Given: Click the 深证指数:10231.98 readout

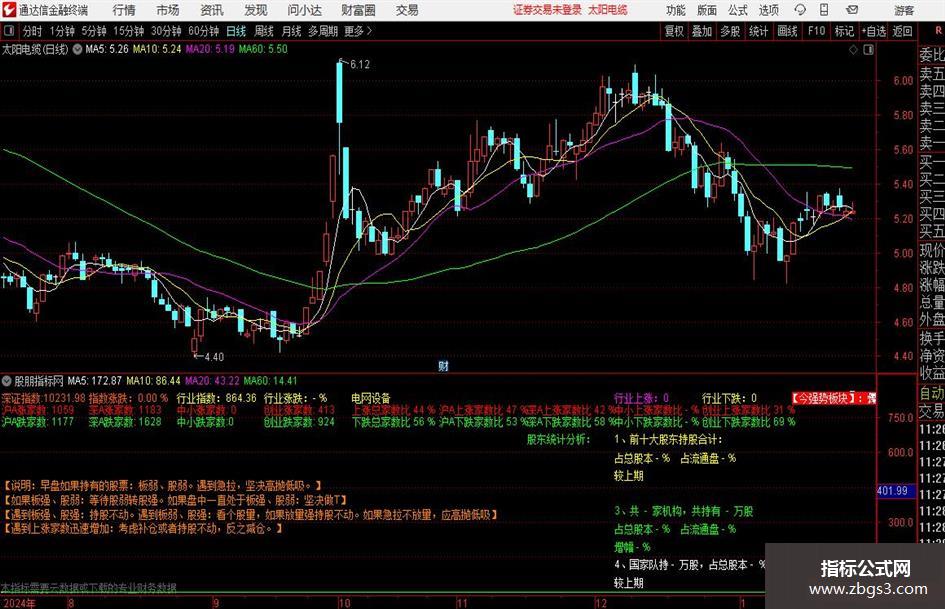Looking at the screenshot, I should tap(43, 398).
